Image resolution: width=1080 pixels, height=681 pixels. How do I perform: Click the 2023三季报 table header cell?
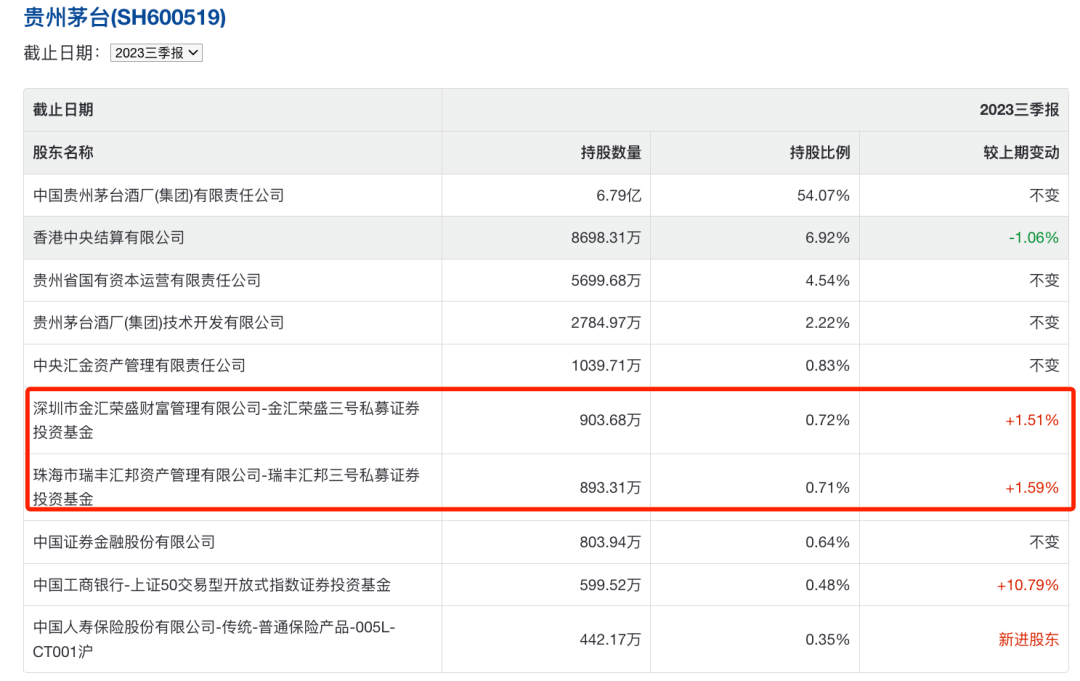pos(1019,109)
